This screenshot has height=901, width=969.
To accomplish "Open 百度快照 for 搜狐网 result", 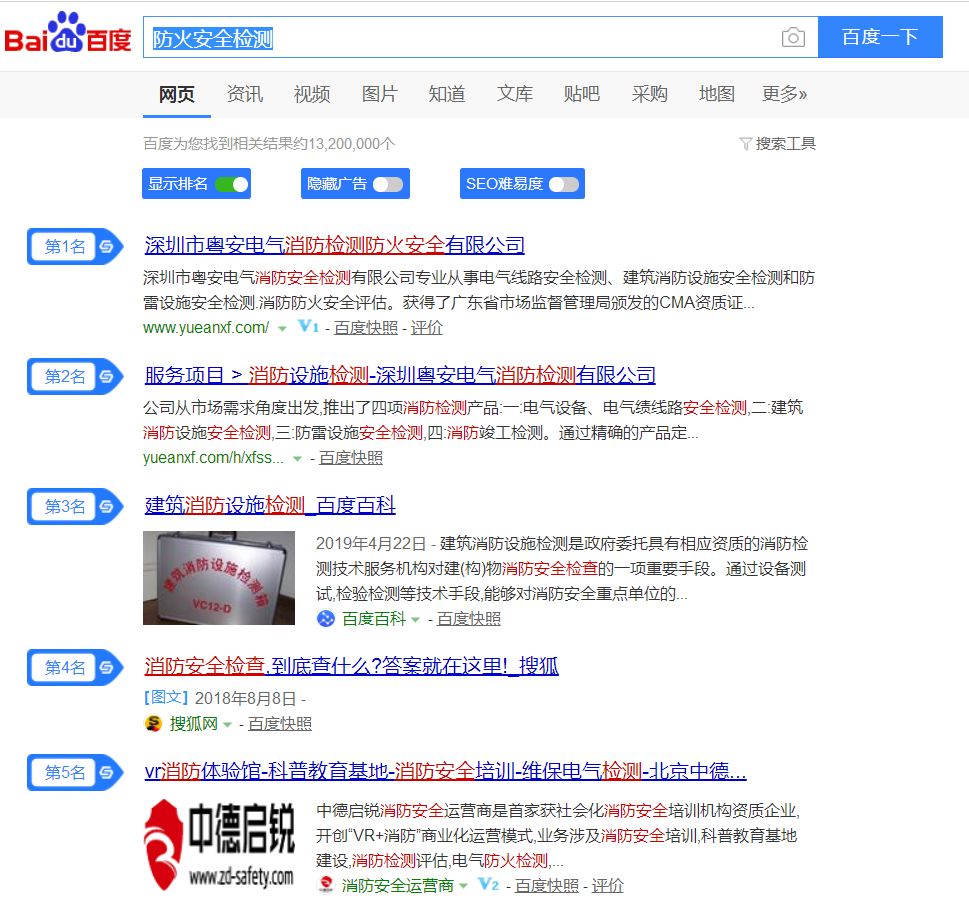I will (x=280, y=724).
